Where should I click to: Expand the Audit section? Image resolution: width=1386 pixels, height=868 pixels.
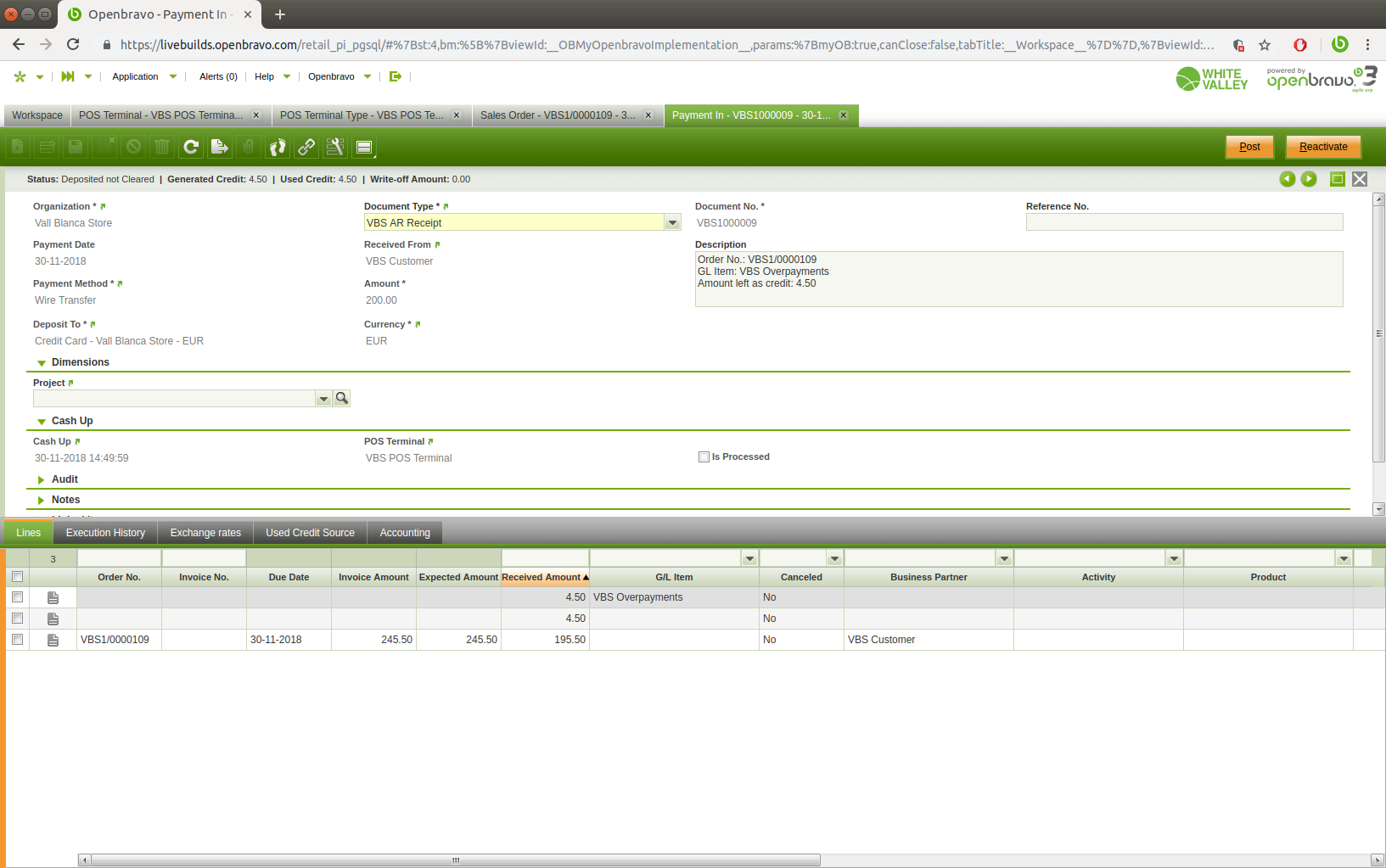[x=42, y=480]
